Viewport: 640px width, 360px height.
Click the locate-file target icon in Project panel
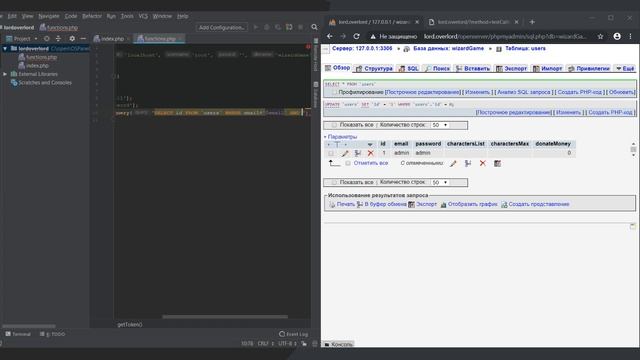(47, 38)
